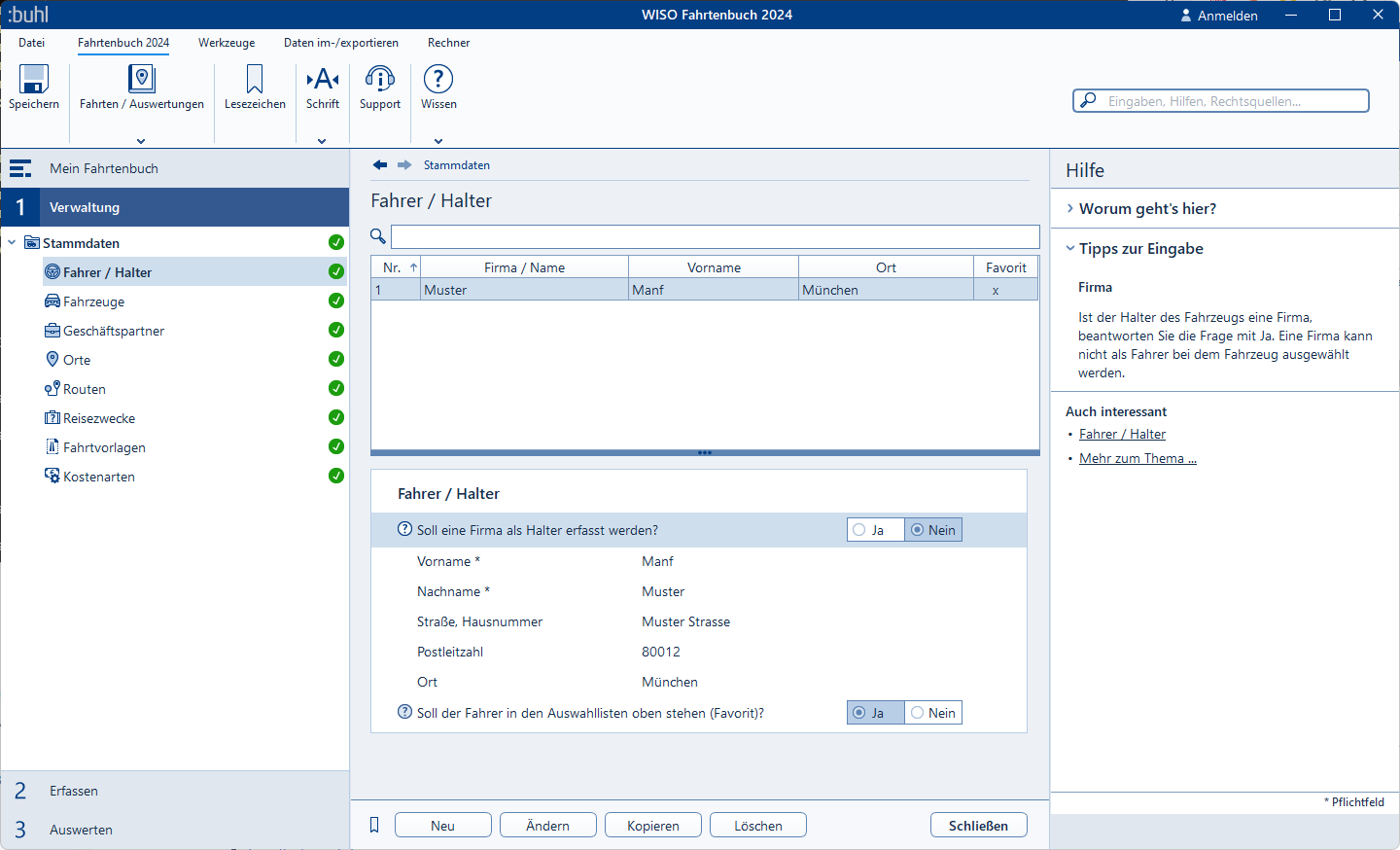Click the green checkmark next to Fahrzeuge
1400x850 pixels.
click(x=336, y=301)
